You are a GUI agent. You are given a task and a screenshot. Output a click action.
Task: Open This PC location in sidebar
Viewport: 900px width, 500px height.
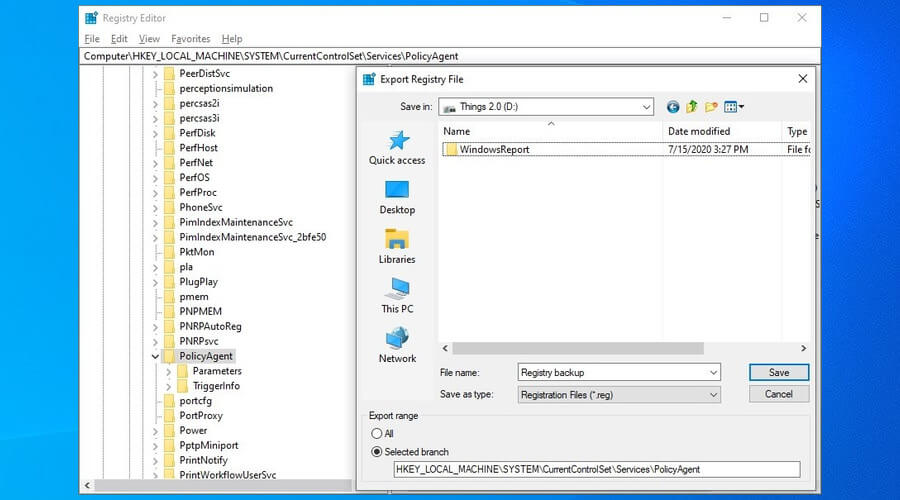pos(397,296)
